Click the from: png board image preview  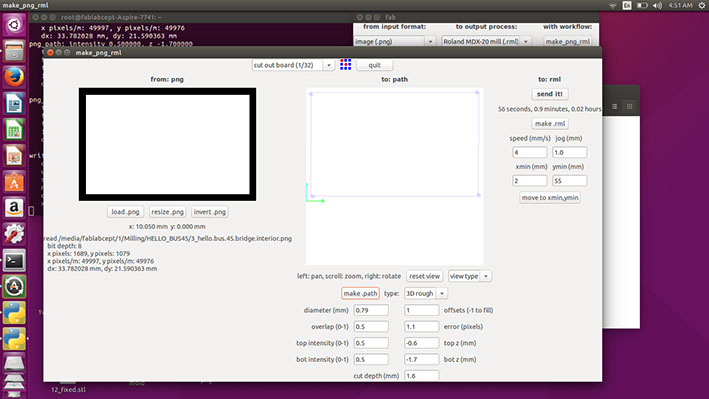(x=167, y=144)
